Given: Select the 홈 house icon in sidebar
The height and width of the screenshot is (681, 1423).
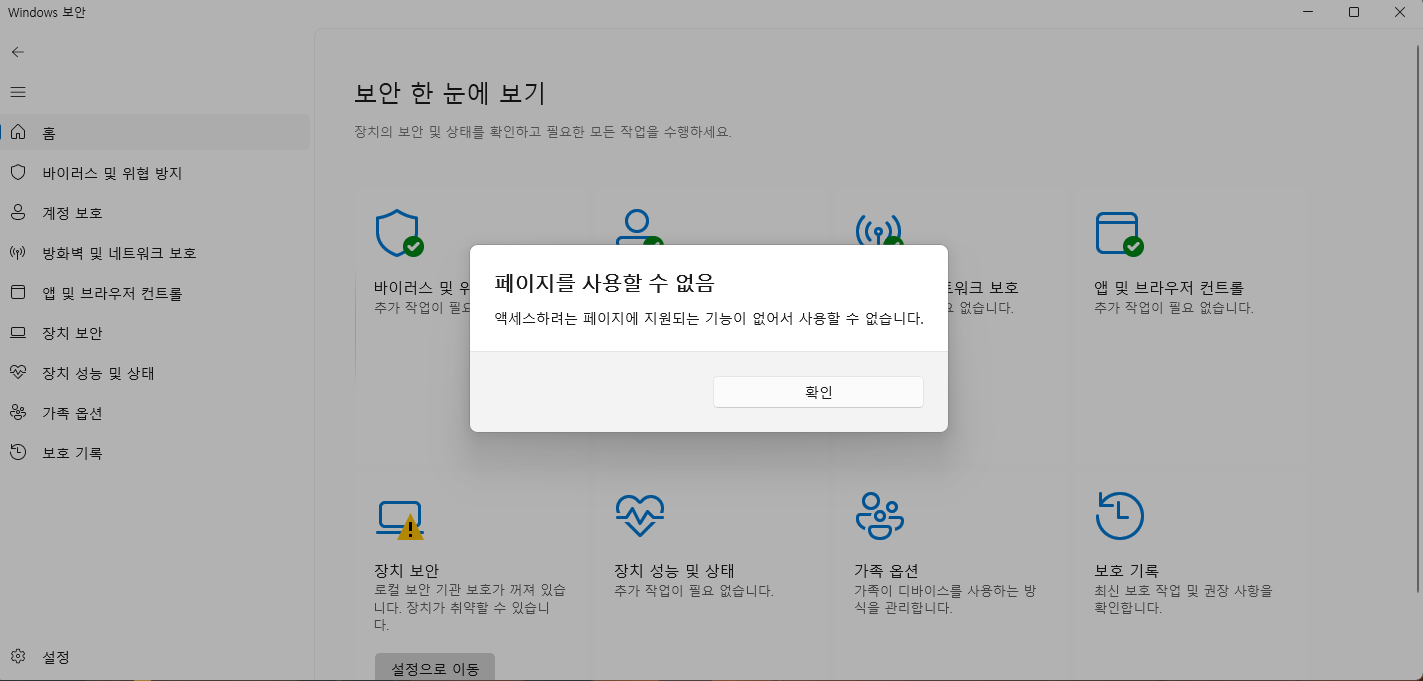Looking at the screenshot, I should pos(17,132).
